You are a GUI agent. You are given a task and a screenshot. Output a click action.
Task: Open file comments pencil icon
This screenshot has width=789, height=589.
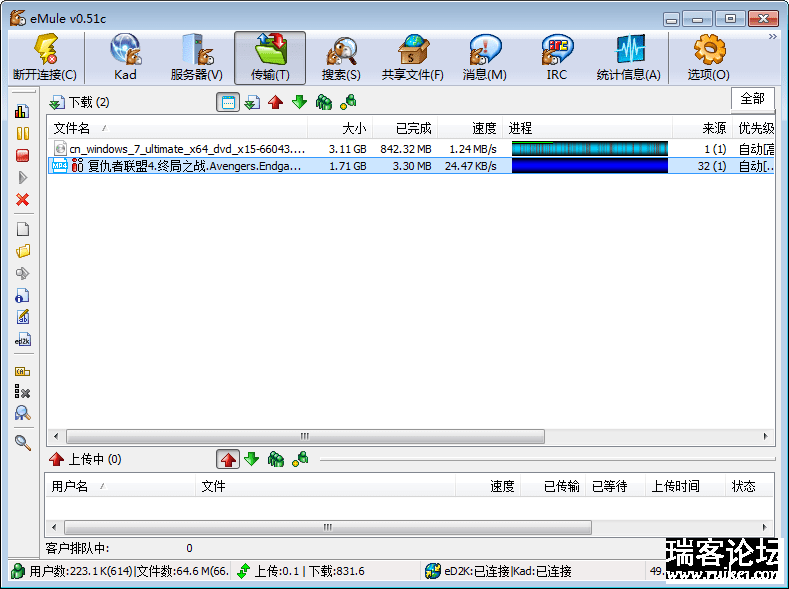(23, 317)
